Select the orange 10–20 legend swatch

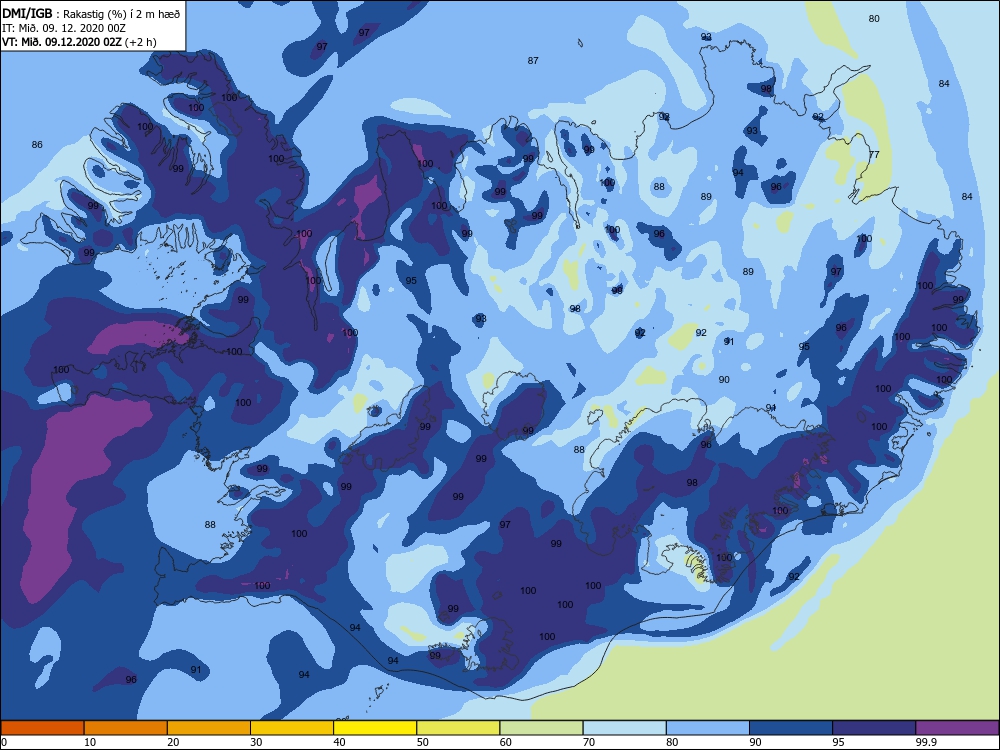[126, 728]
